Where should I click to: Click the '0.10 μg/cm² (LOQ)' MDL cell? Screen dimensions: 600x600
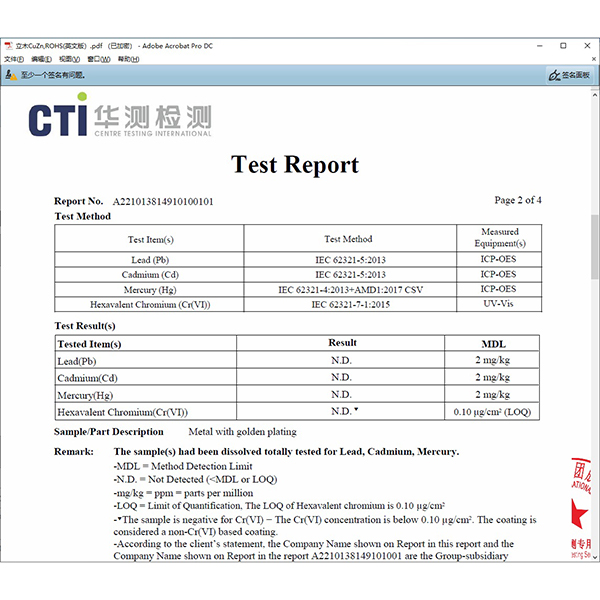[492, 412]
